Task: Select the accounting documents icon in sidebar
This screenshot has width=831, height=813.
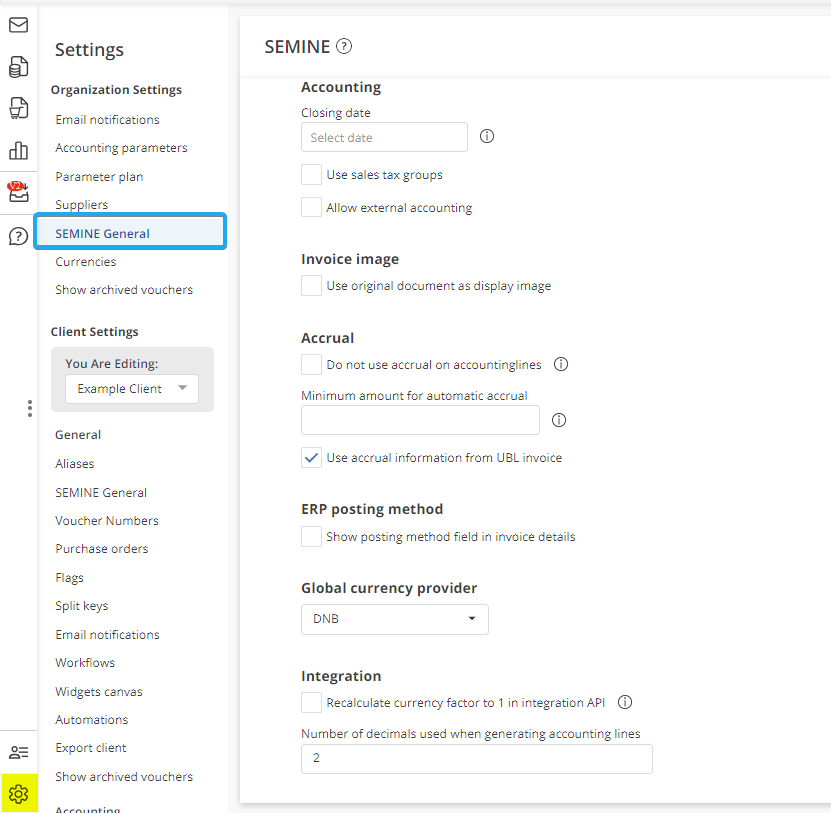Action: [x=18, y=66]
